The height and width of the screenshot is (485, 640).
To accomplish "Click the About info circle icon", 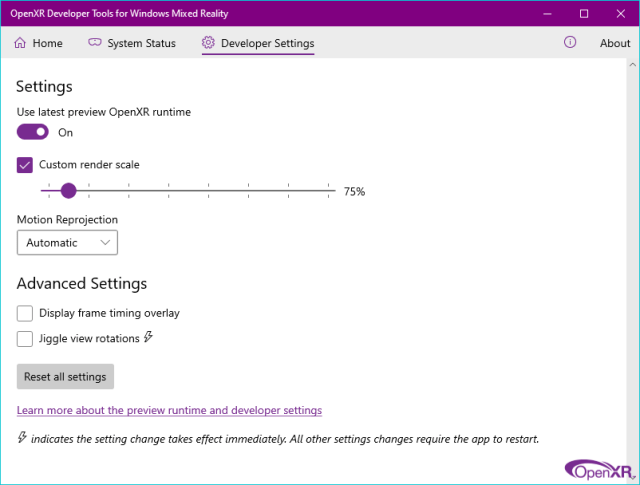I will pos(570,42).
